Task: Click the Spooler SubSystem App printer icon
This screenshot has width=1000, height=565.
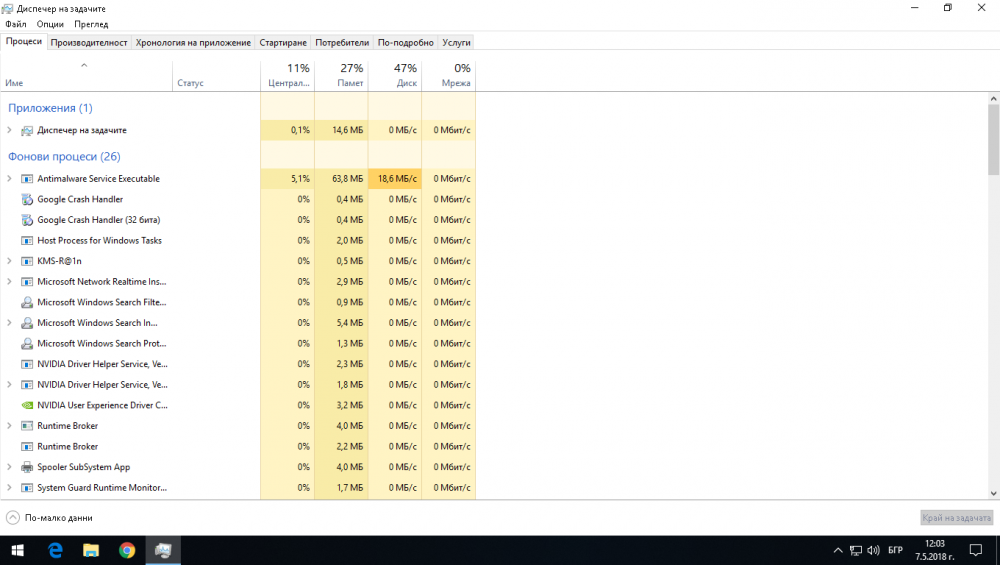Action: 27,467
